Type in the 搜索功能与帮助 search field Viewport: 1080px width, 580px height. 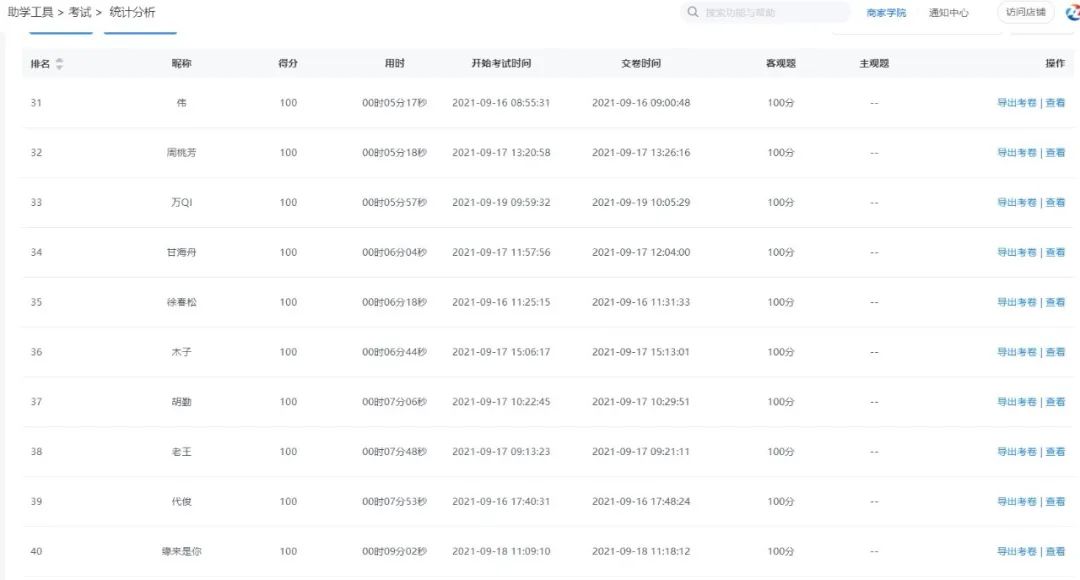coord(770,13)
